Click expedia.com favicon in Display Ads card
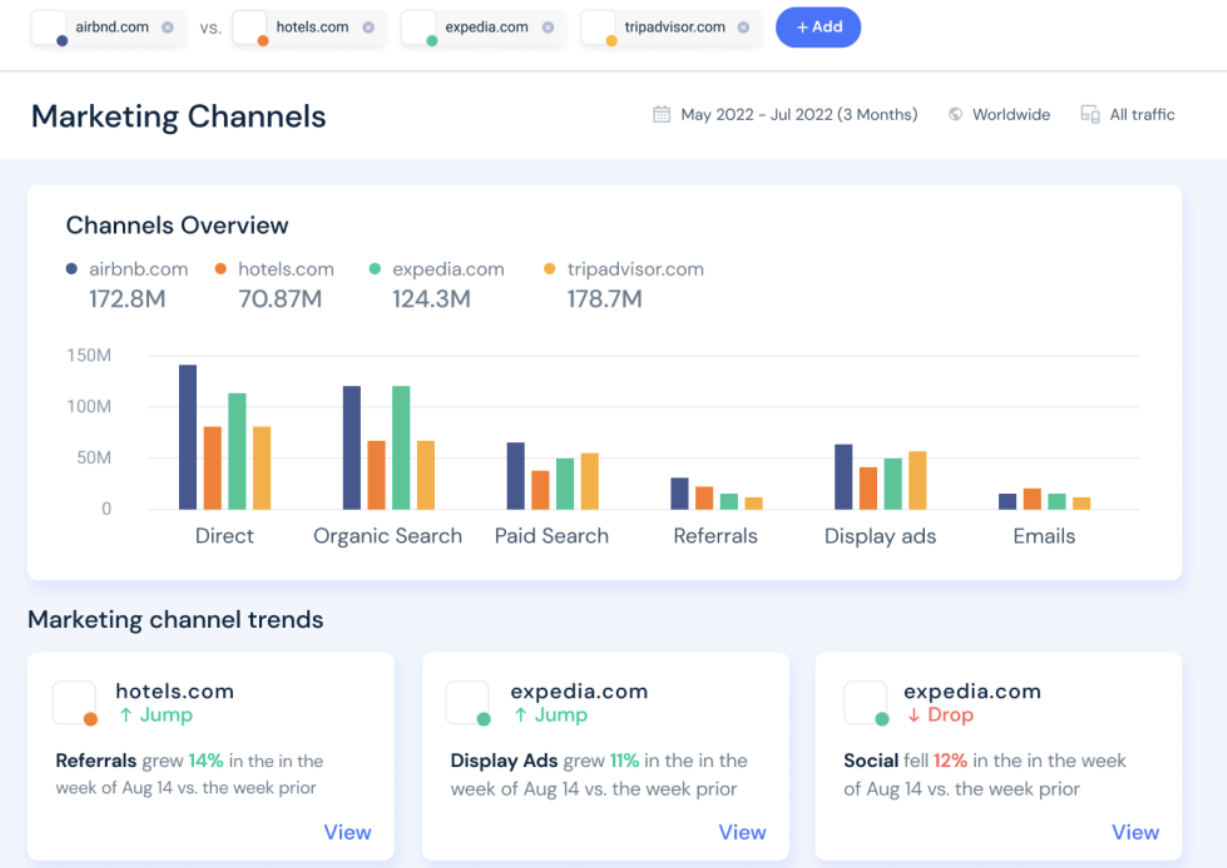The width and height of the screenshot is (1227, 868). coord(468,703)
